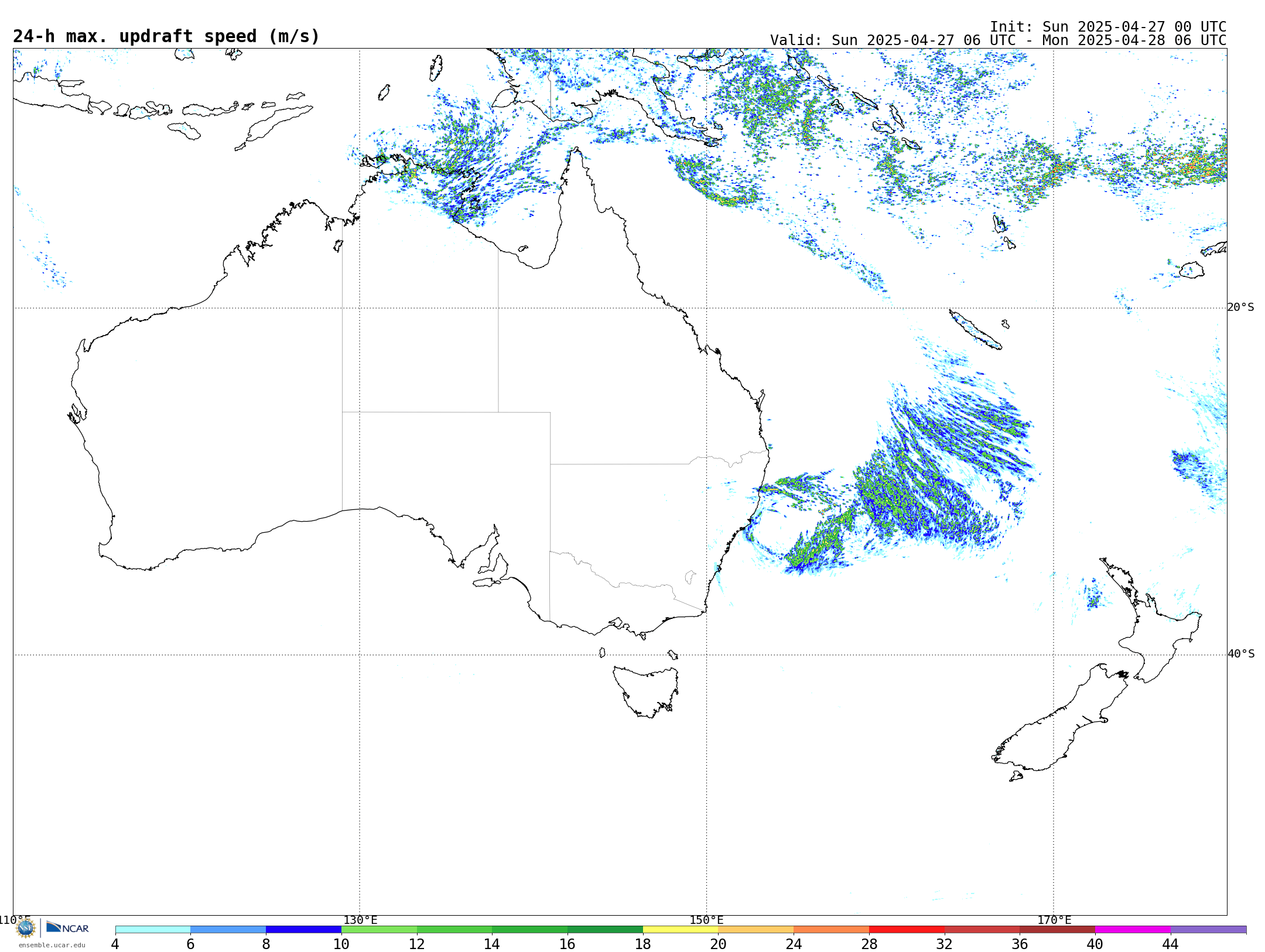Click the colorbar tick label '44'

(x=1171, y=944)
